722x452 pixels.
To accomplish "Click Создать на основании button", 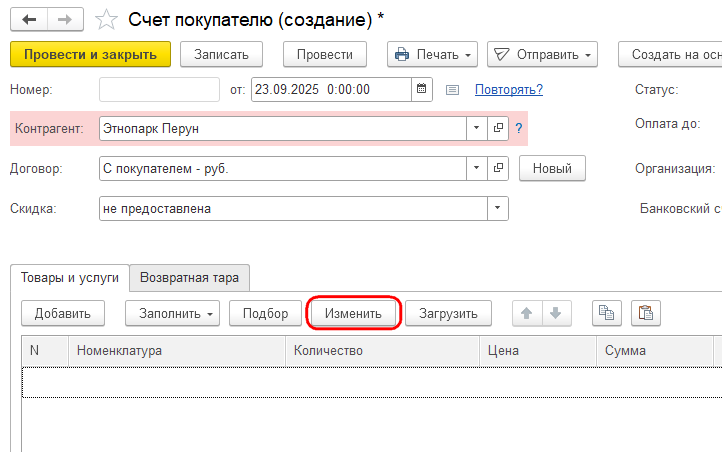I will click(x=670, y=54).
